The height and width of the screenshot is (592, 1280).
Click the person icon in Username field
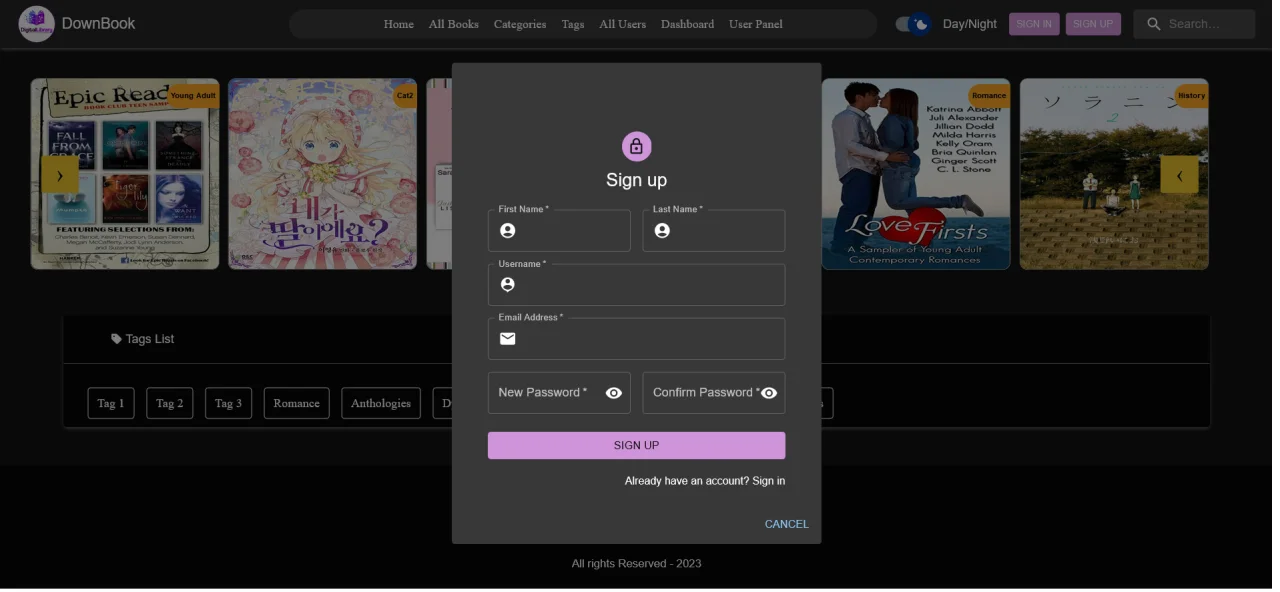point(508,285)
